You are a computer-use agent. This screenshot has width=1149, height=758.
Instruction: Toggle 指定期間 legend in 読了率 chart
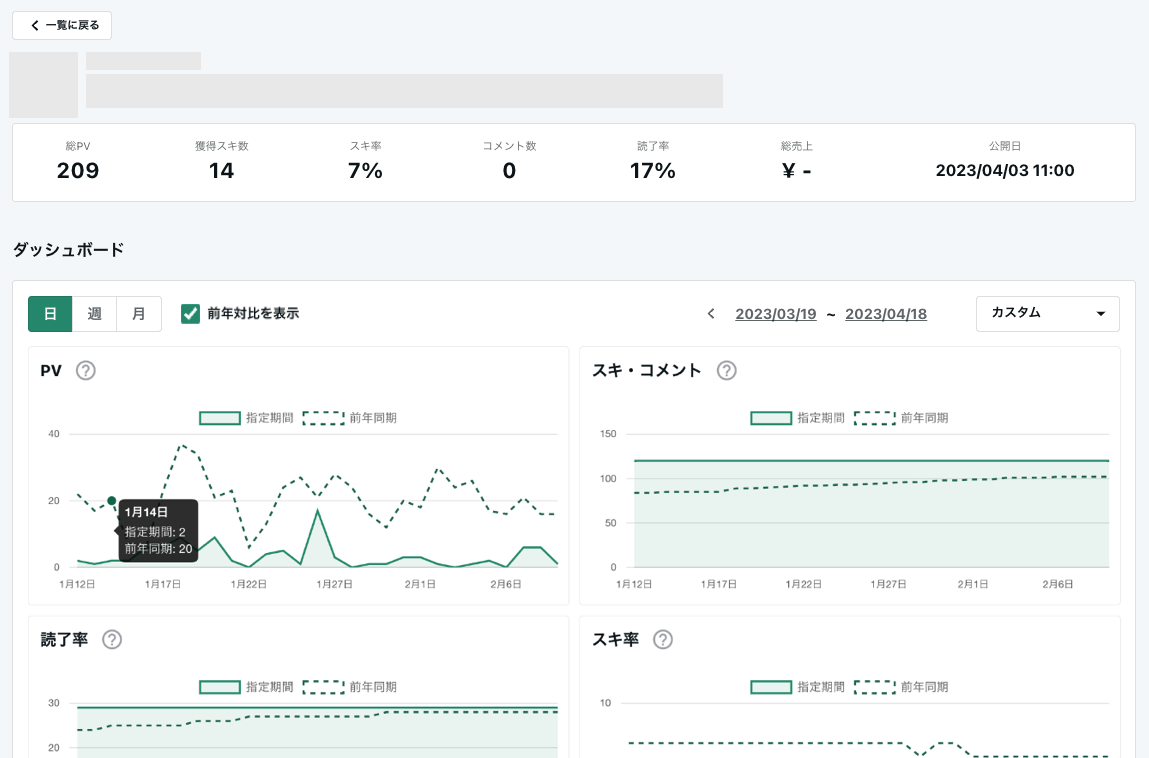[x=246, y=687]
